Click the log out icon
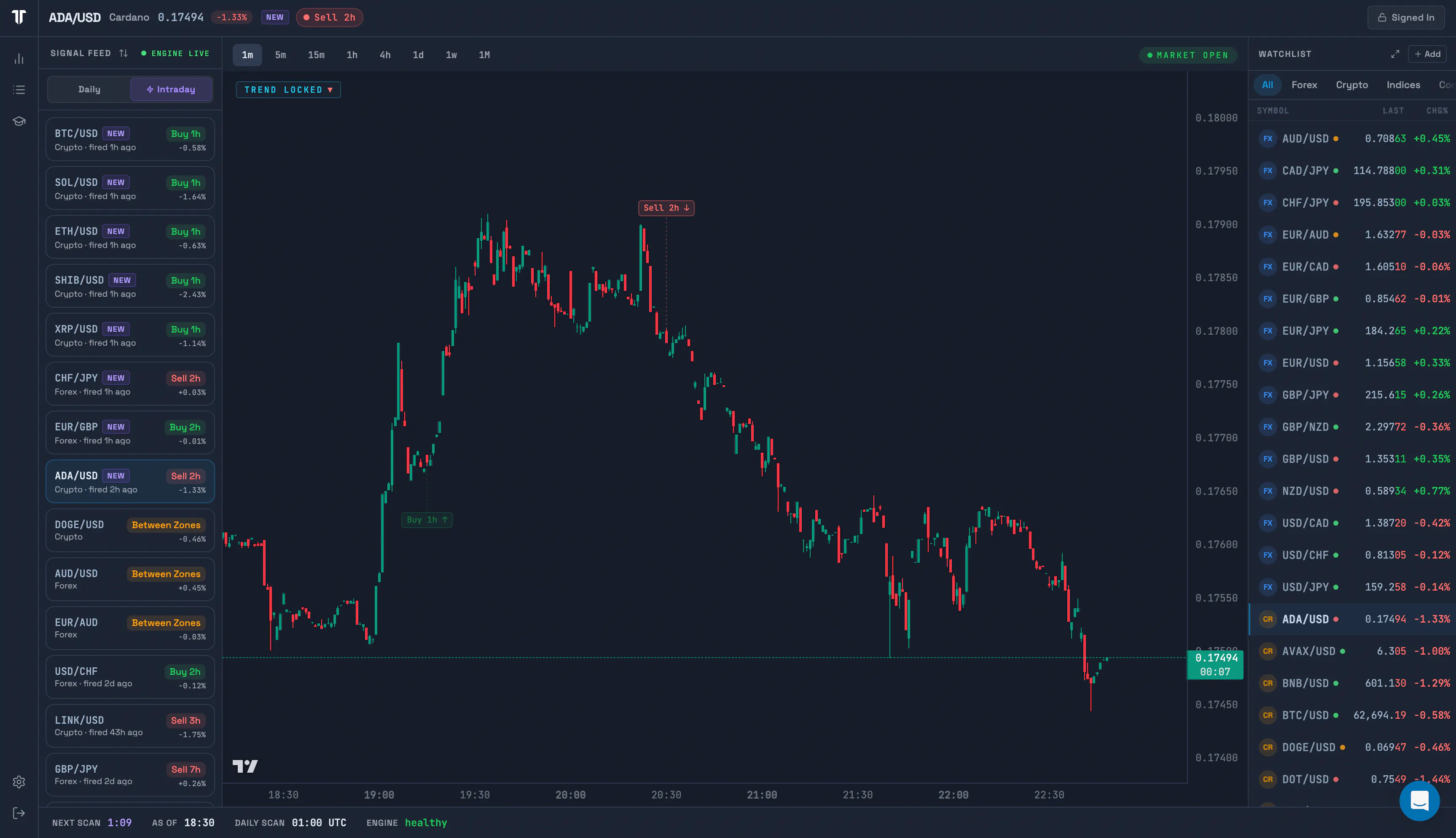 (19, 813)
